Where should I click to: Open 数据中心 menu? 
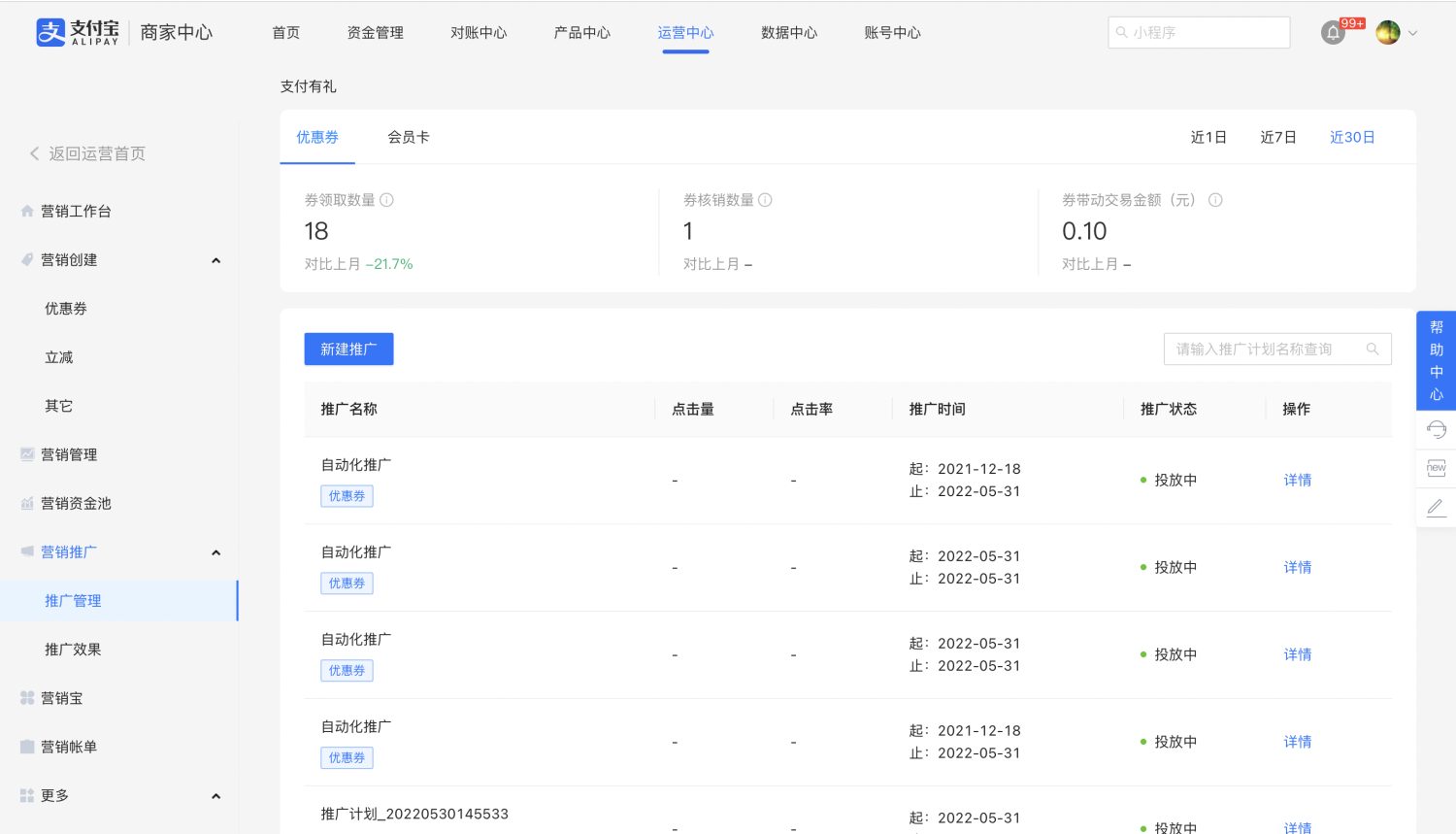click(789, 33)
